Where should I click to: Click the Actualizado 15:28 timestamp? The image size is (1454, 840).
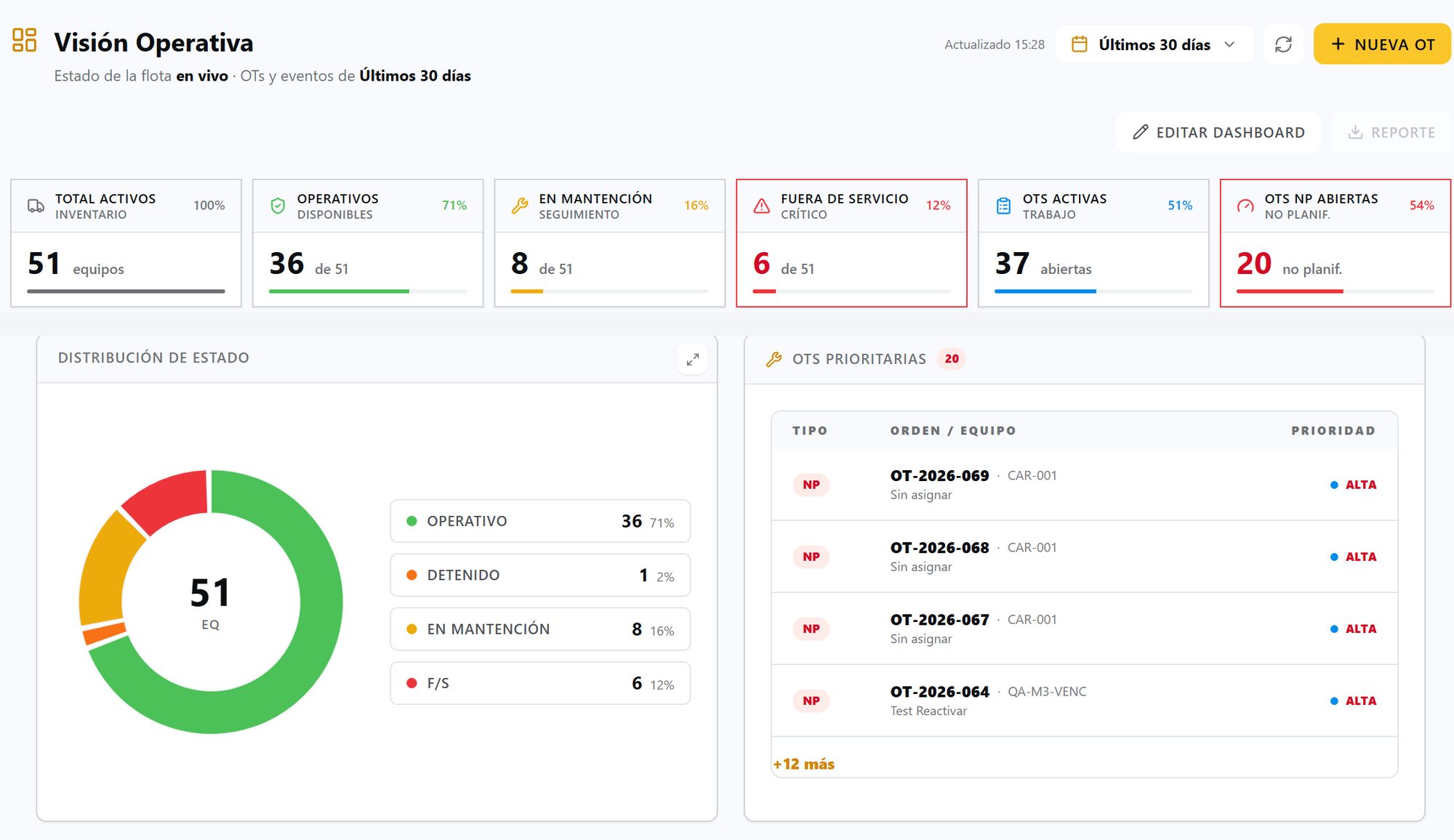coord(994,44)
